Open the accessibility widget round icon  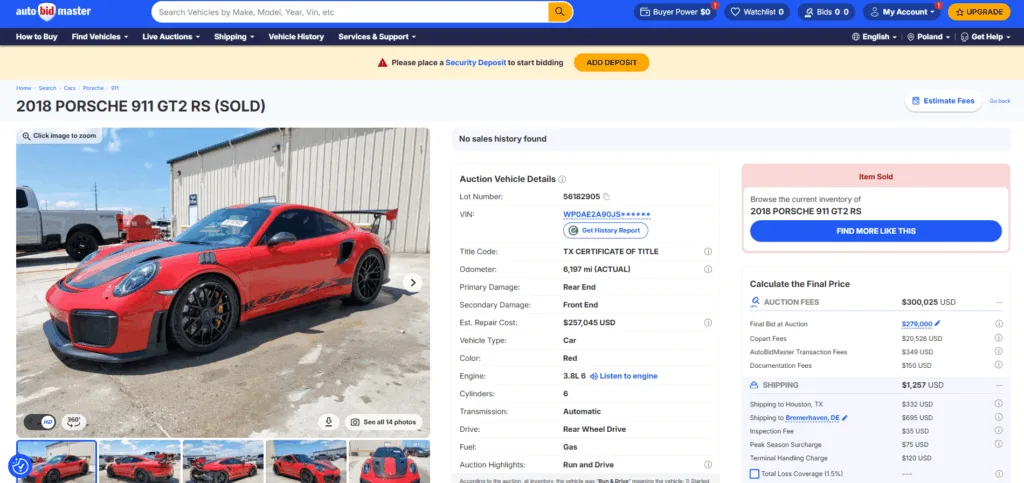click(20, 465)
